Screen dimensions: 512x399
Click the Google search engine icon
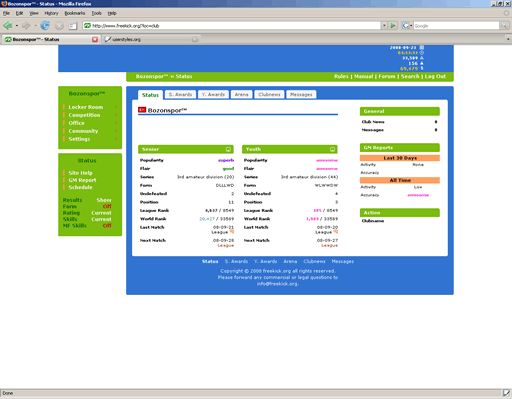[x=406, y=25]
